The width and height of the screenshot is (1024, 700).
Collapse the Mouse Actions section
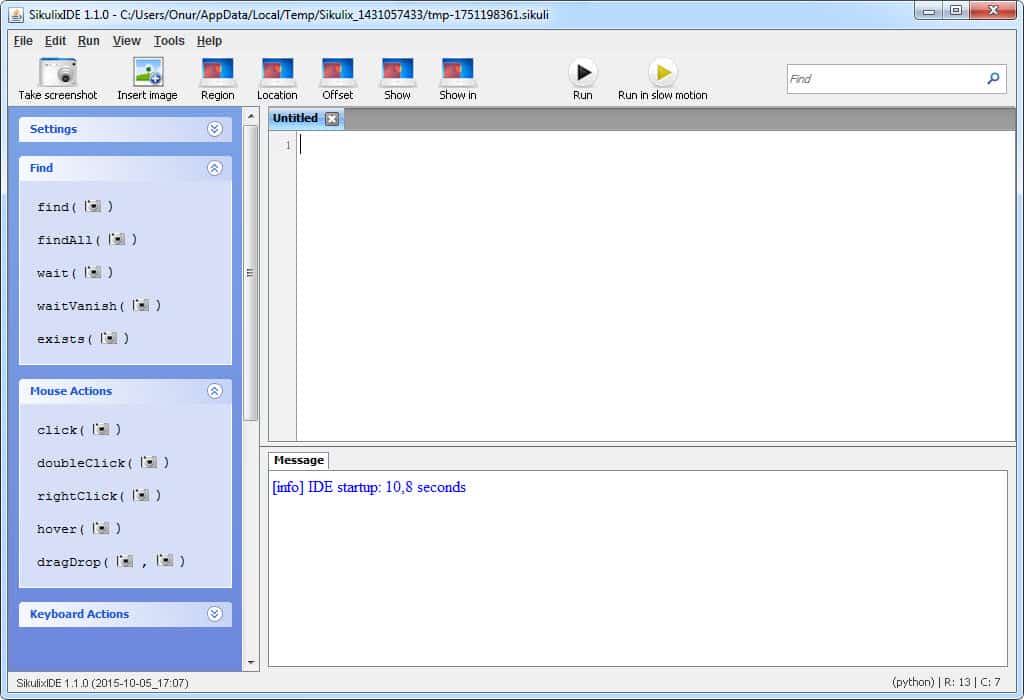coord(214,391)
